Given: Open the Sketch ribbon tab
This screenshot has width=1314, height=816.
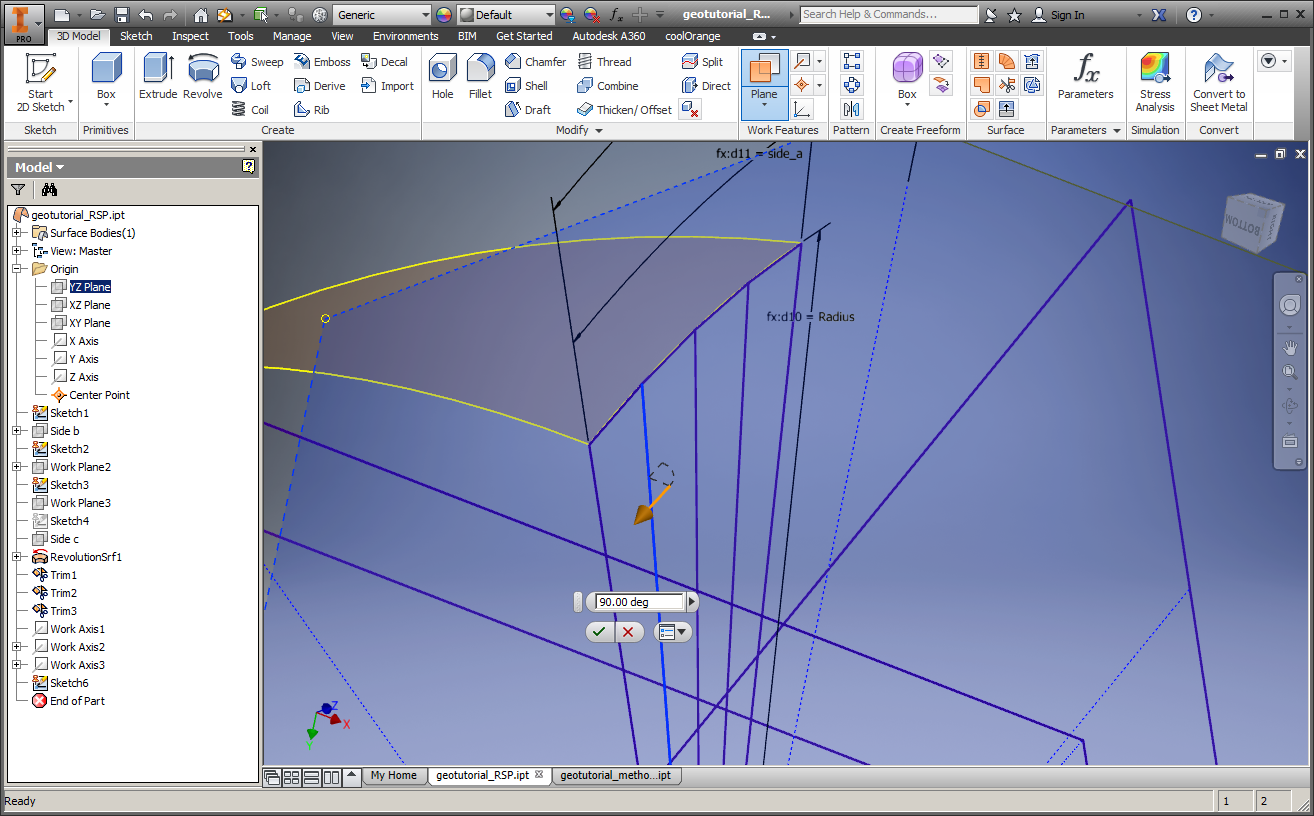Looking at the screenshot, I should tap(136, 36).
